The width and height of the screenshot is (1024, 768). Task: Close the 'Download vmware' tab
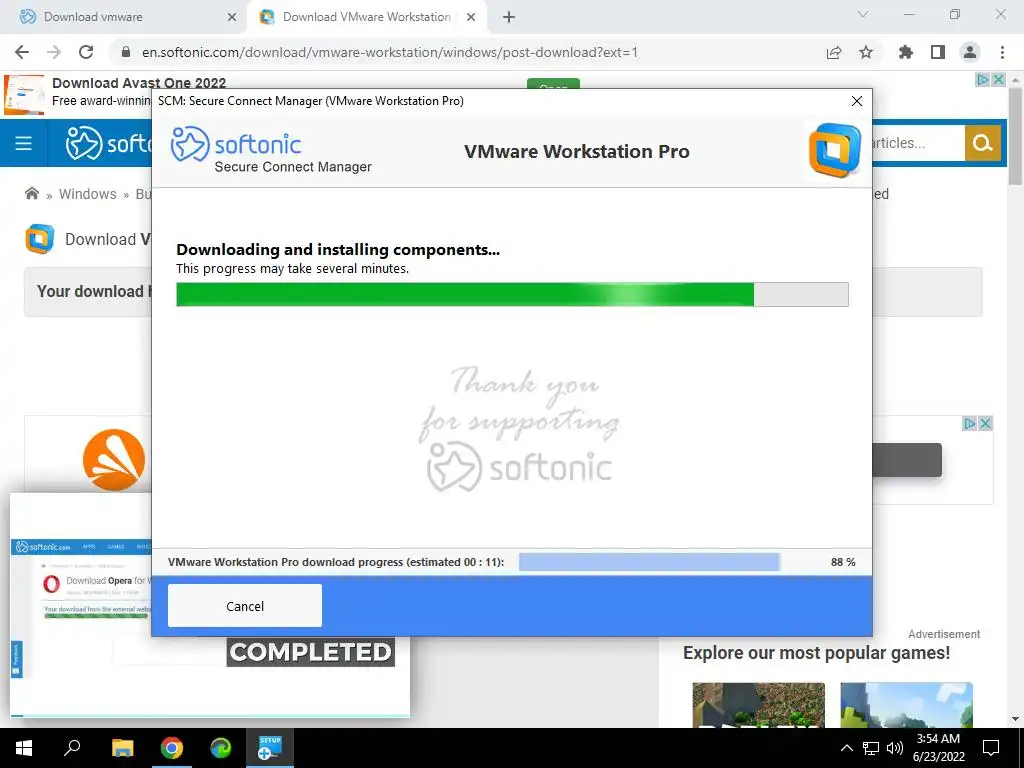coord(231,18)
